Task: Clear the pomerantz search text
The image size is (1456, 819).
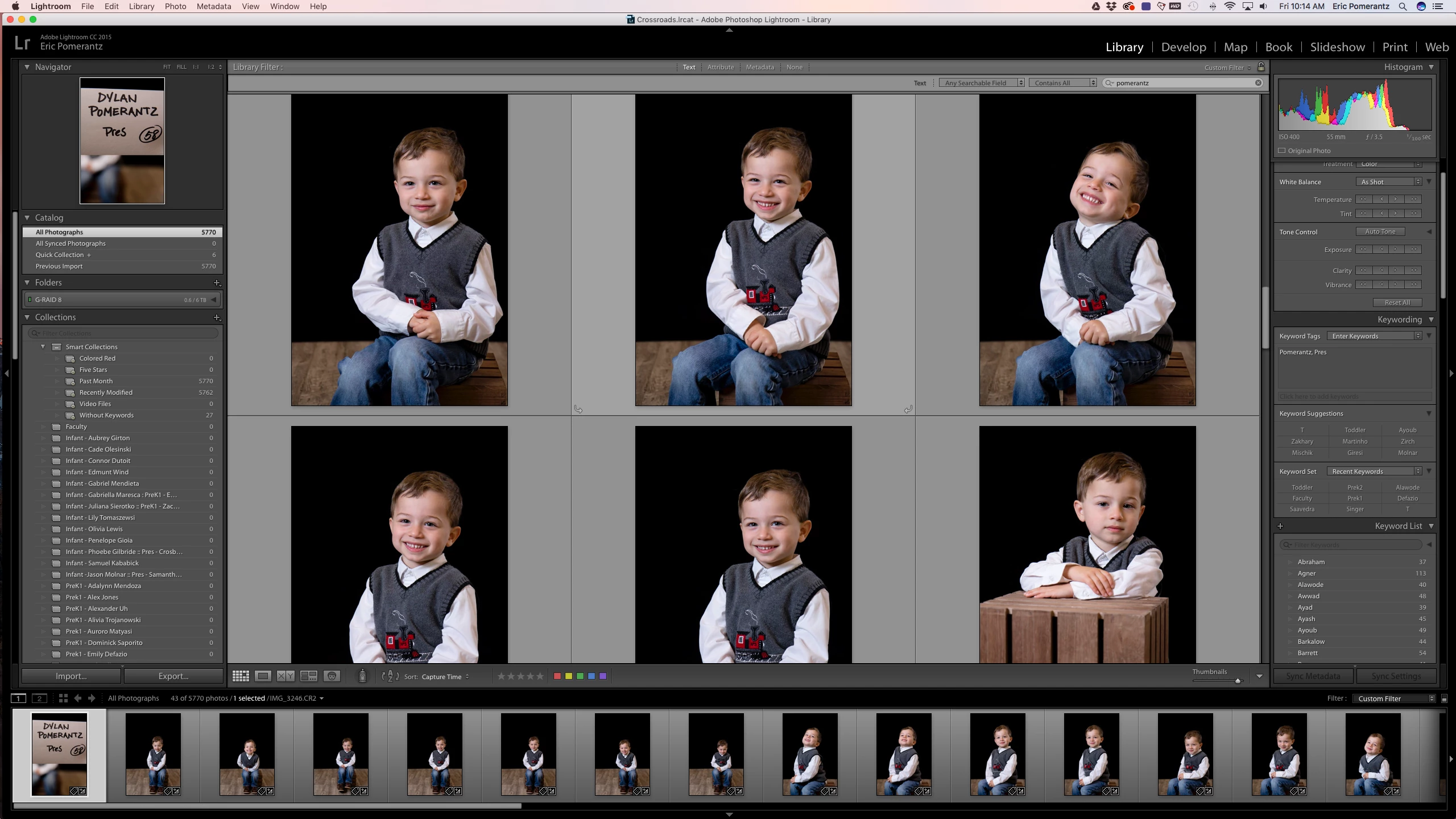Action: 1259,83
